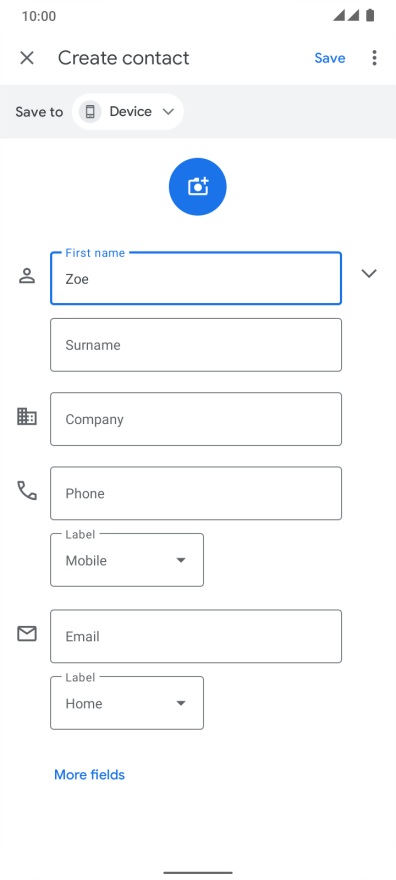Expand name fields with the chevron arrow

369,273
